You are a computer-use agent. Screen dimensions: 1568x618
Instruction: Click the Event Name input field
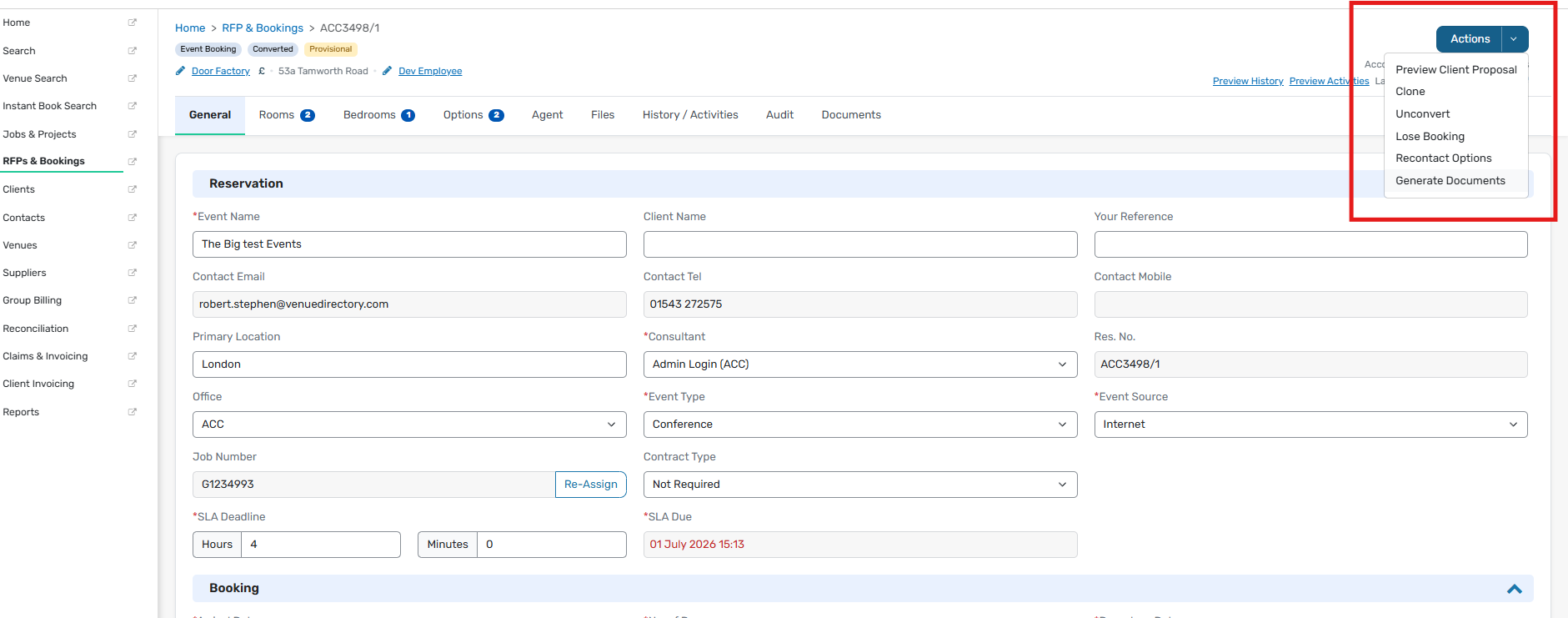click(x=409, y=244)
